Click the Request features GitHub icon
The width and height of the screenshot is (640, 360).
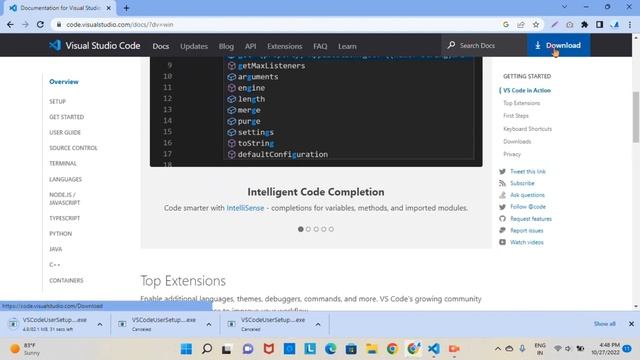coord(502,219)
